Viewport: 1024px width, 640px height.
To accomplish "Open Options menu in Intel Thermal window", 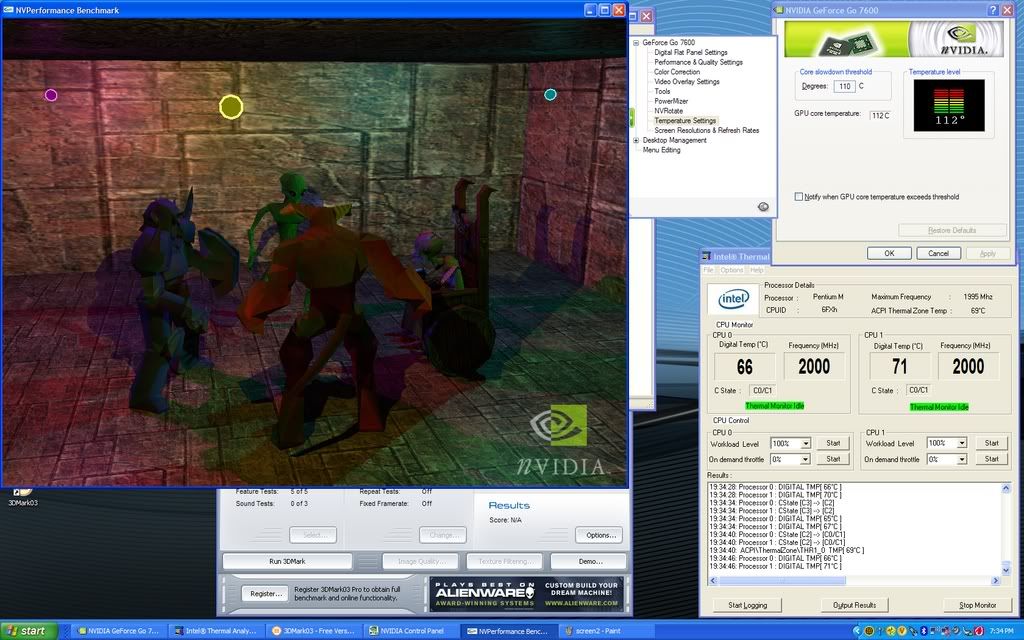I will [731, 270].
